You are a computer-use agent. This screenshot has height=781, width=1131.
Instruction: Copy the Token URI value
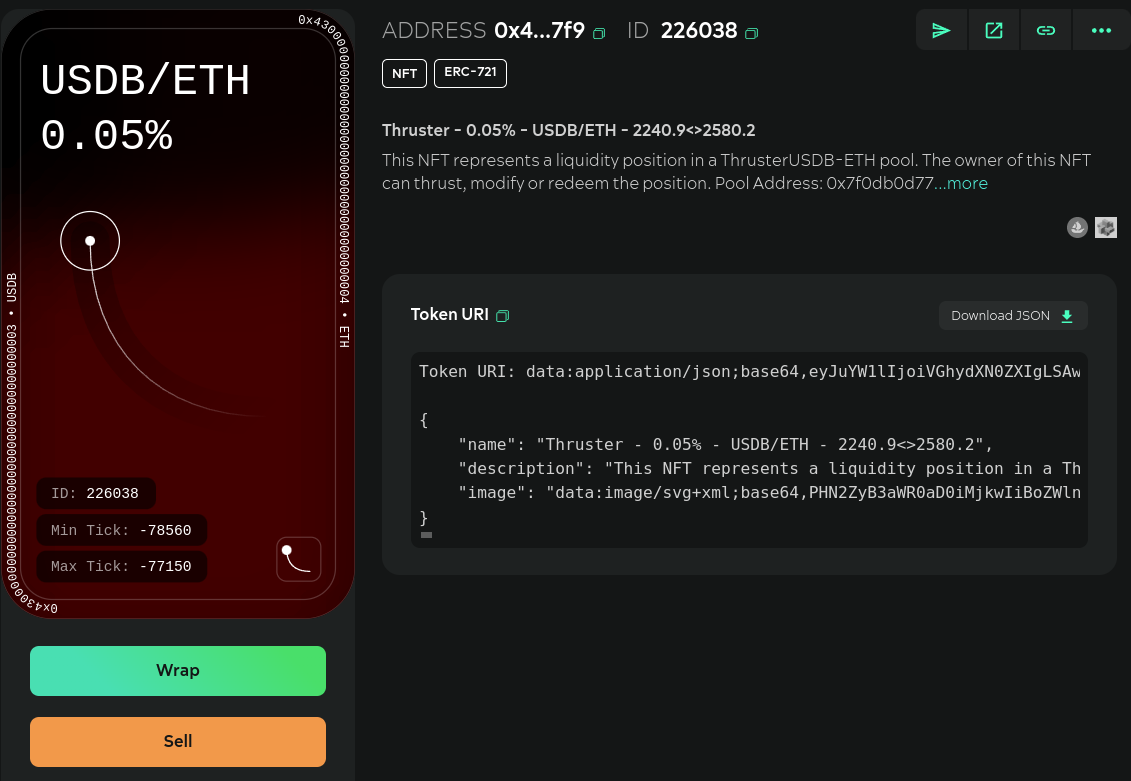[x=503, y=315]
